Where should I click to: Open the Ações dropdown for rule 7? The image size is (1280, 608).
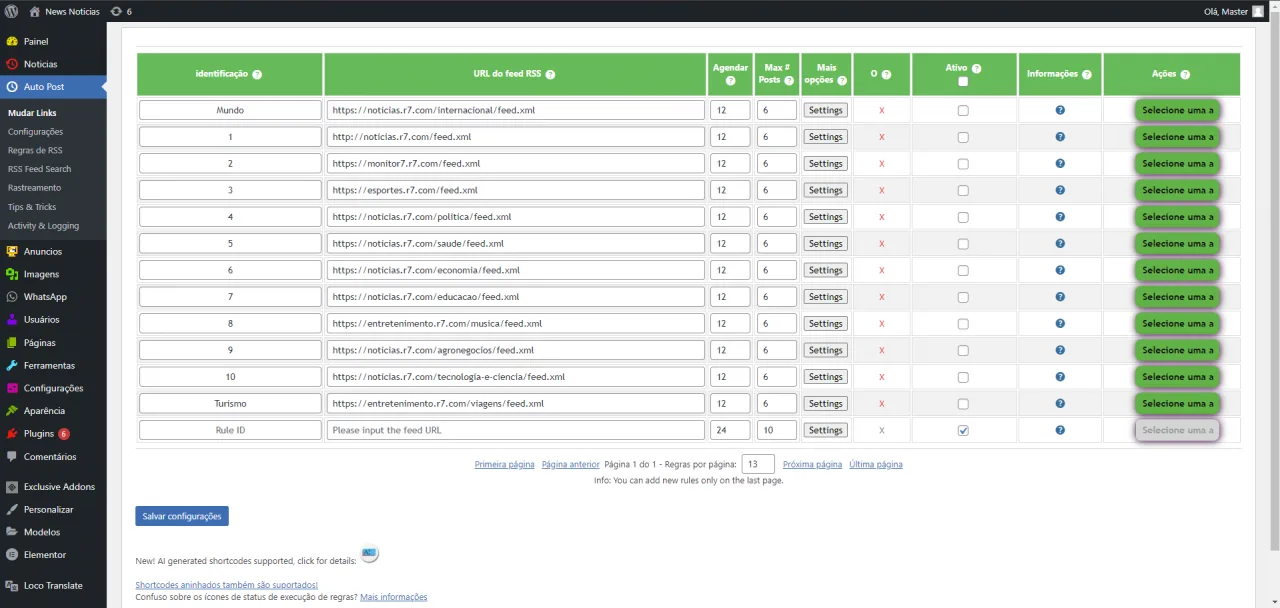1177,297
